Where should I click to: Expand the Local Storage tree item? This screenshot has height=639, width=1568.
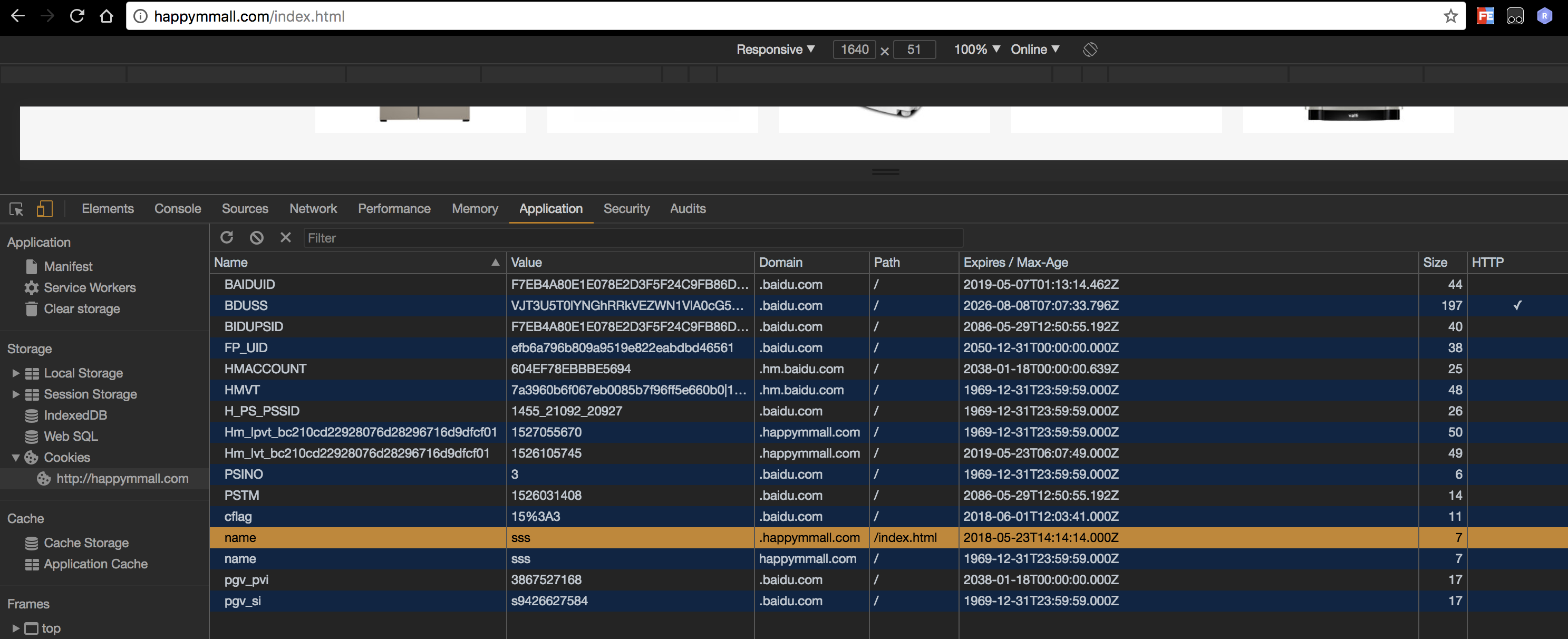(16, 373)
